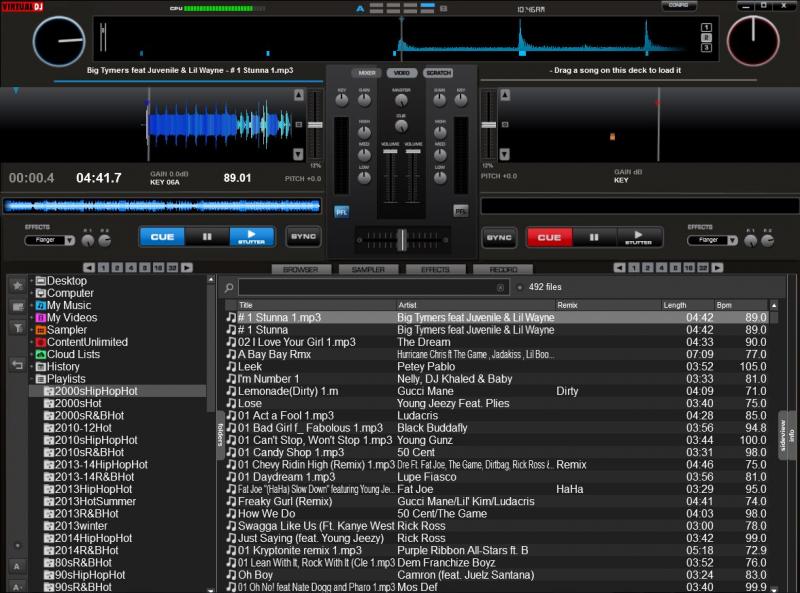
Task: Click the right channel volume fader
Action: click(413, 152)
